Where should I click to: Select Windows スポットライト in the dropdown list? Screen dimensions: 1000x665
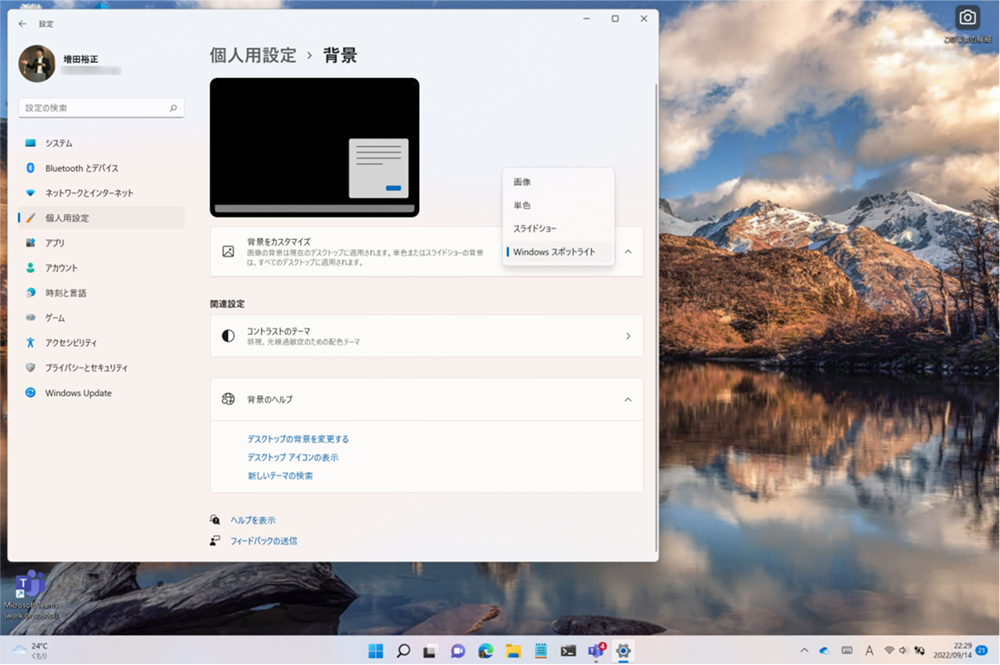[x=554, y=252]
